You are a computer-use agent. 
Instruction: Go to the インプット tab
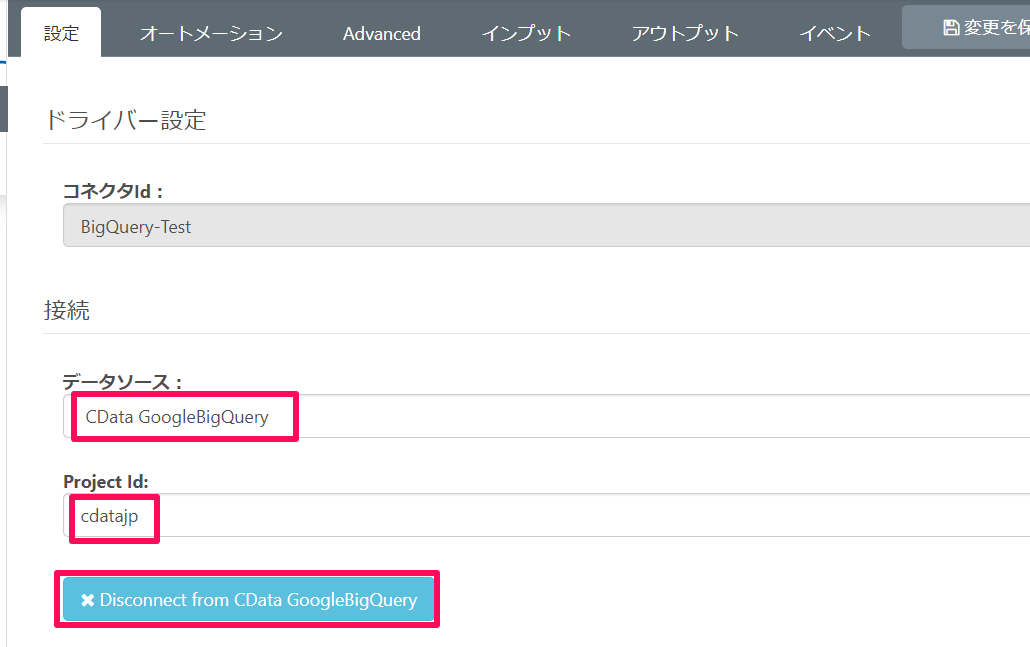(526, 33)
